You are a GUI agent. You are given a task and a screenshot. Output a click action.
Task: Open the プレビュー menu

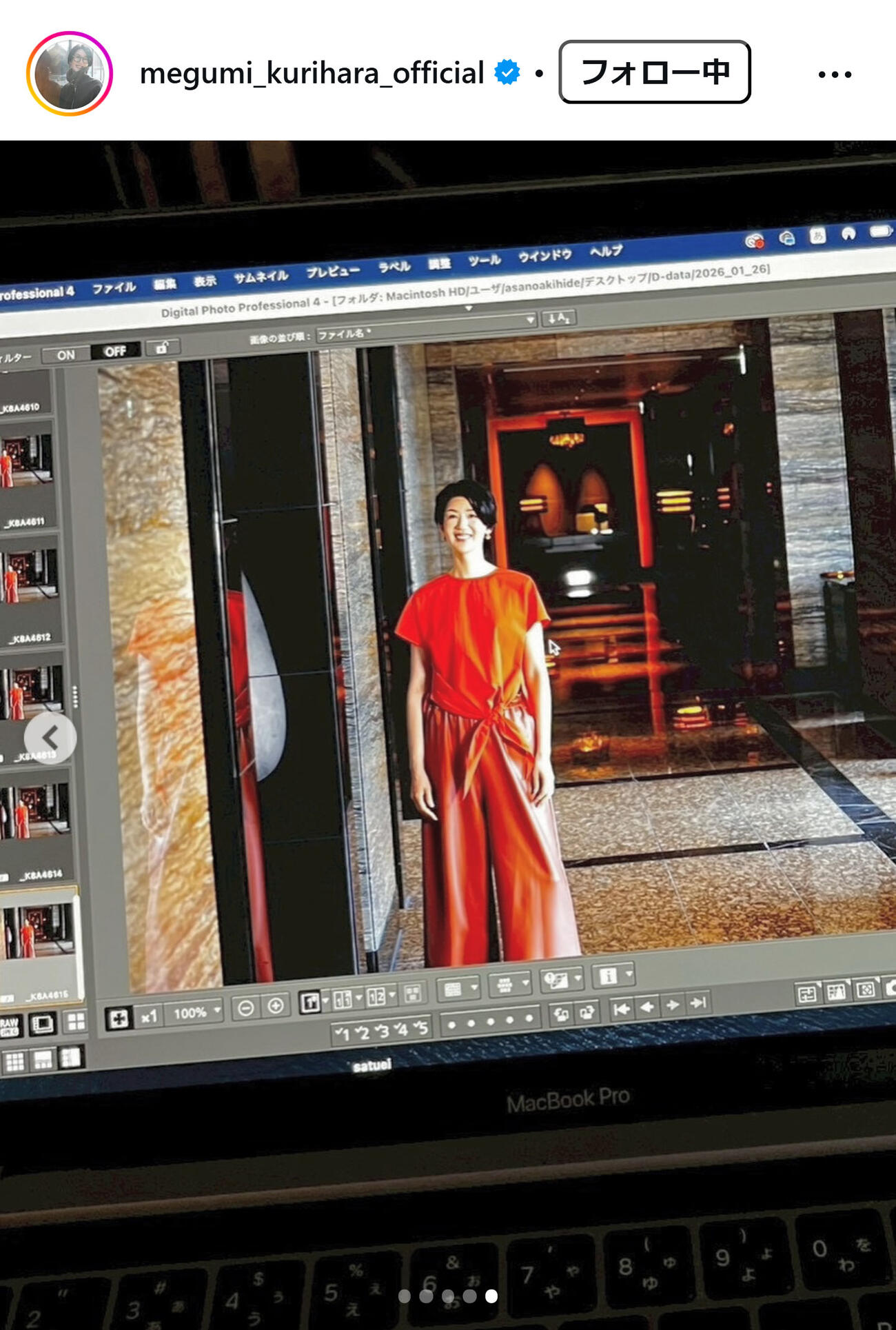[333, 272]
